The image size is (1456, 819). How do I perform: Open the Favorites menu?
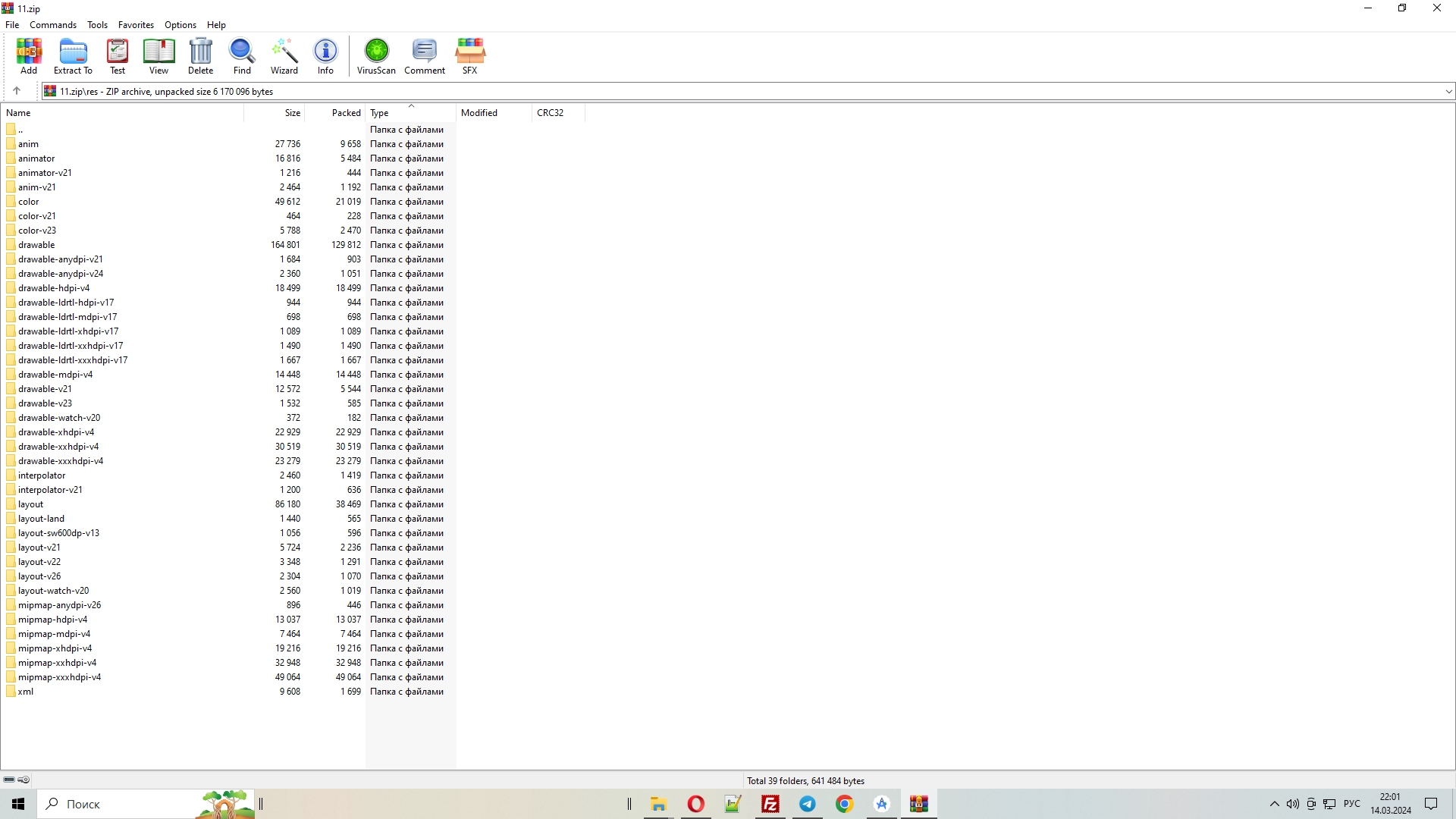click(136, 25)
